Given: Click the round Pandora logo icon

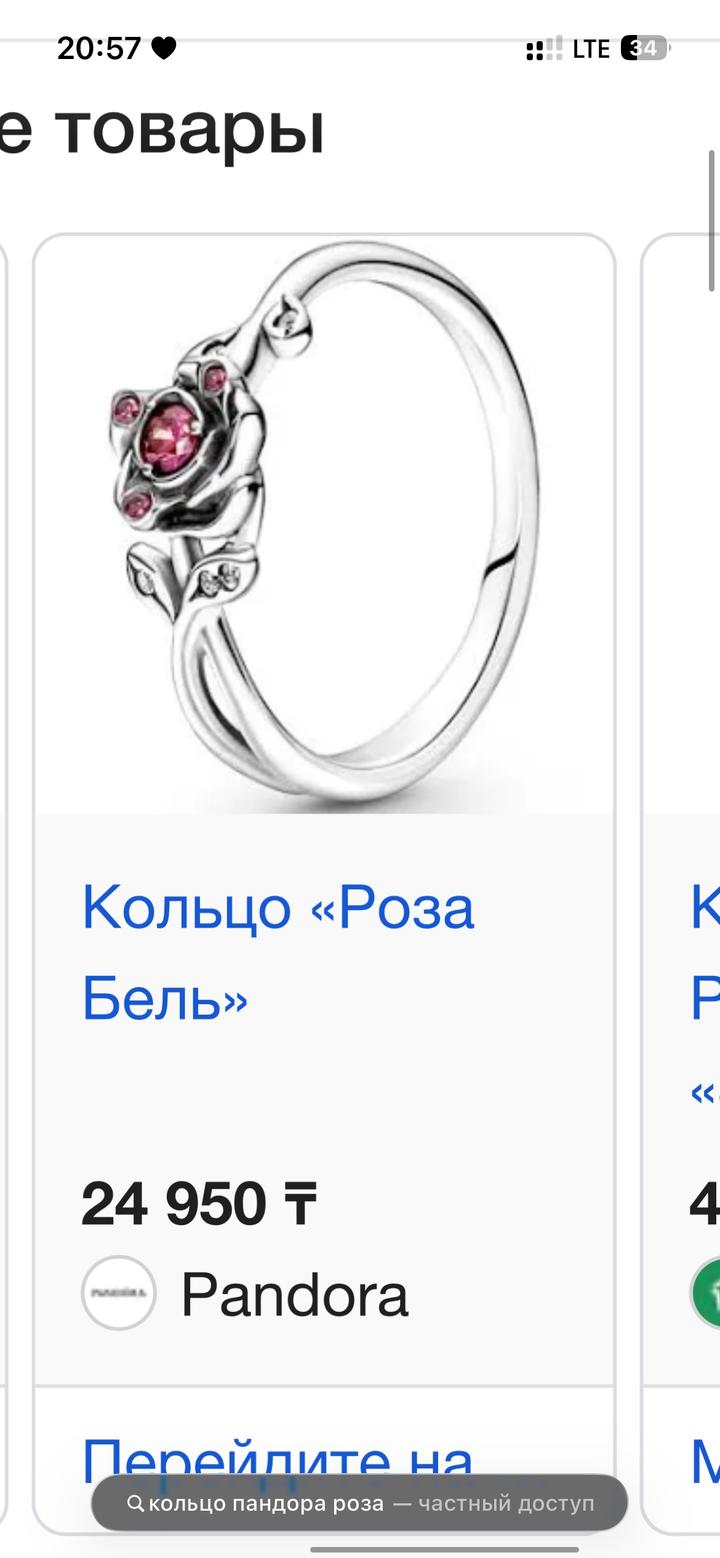Looking at the screenshot, I should pos(119,1292).
